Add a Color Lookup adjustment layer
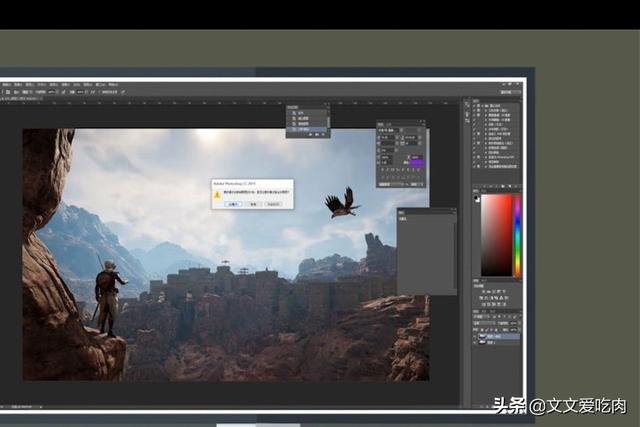Viewport: 640px width, 427px height. [507, 298]
